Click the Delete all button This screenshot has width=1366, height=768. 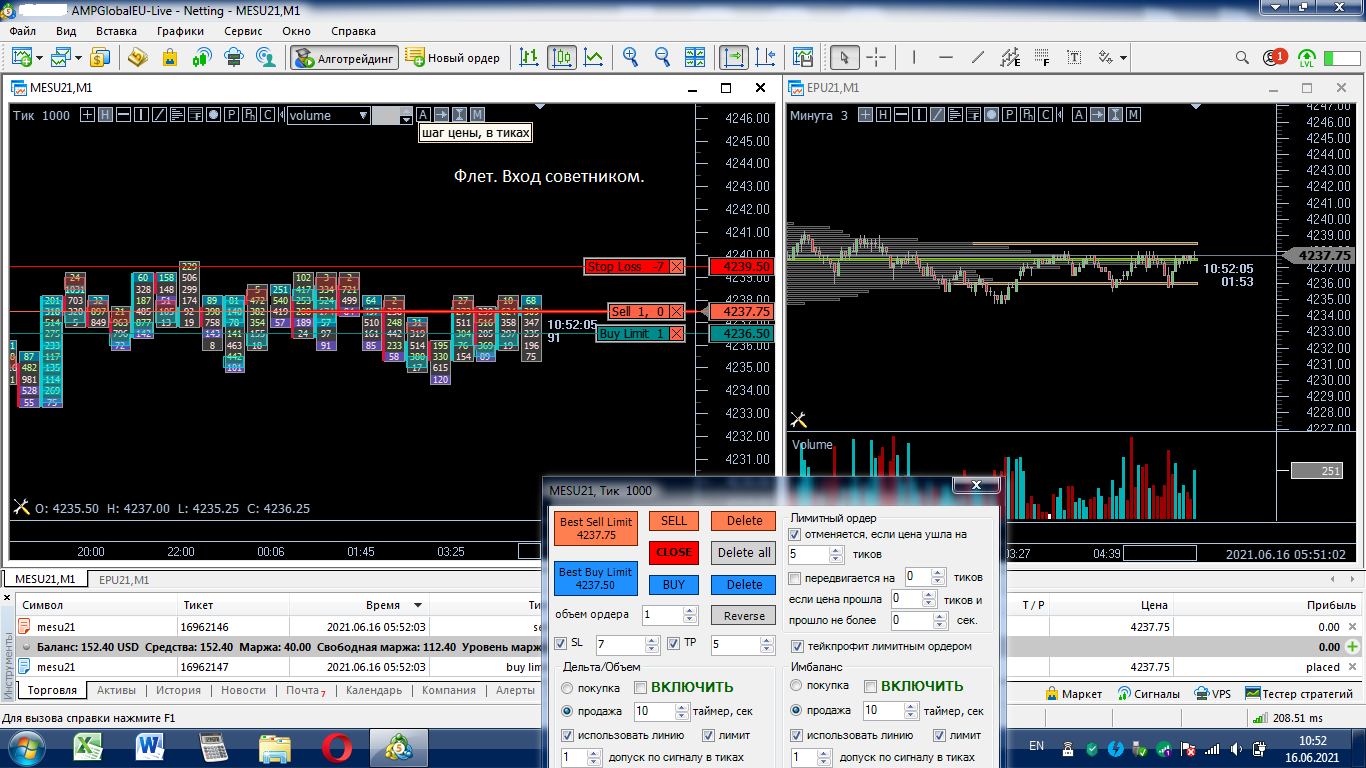click(744, 552)
